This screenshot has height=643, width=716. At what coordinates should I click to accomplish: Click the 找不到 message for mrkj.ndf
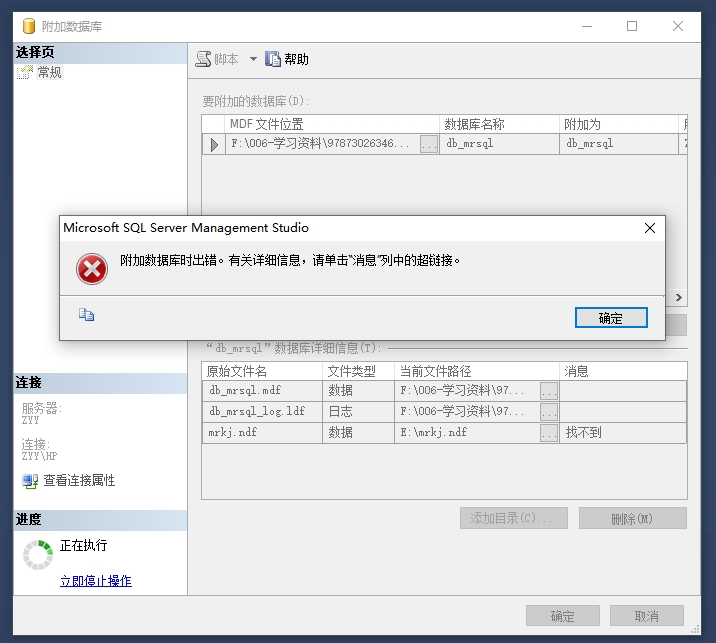coord(583,432)
